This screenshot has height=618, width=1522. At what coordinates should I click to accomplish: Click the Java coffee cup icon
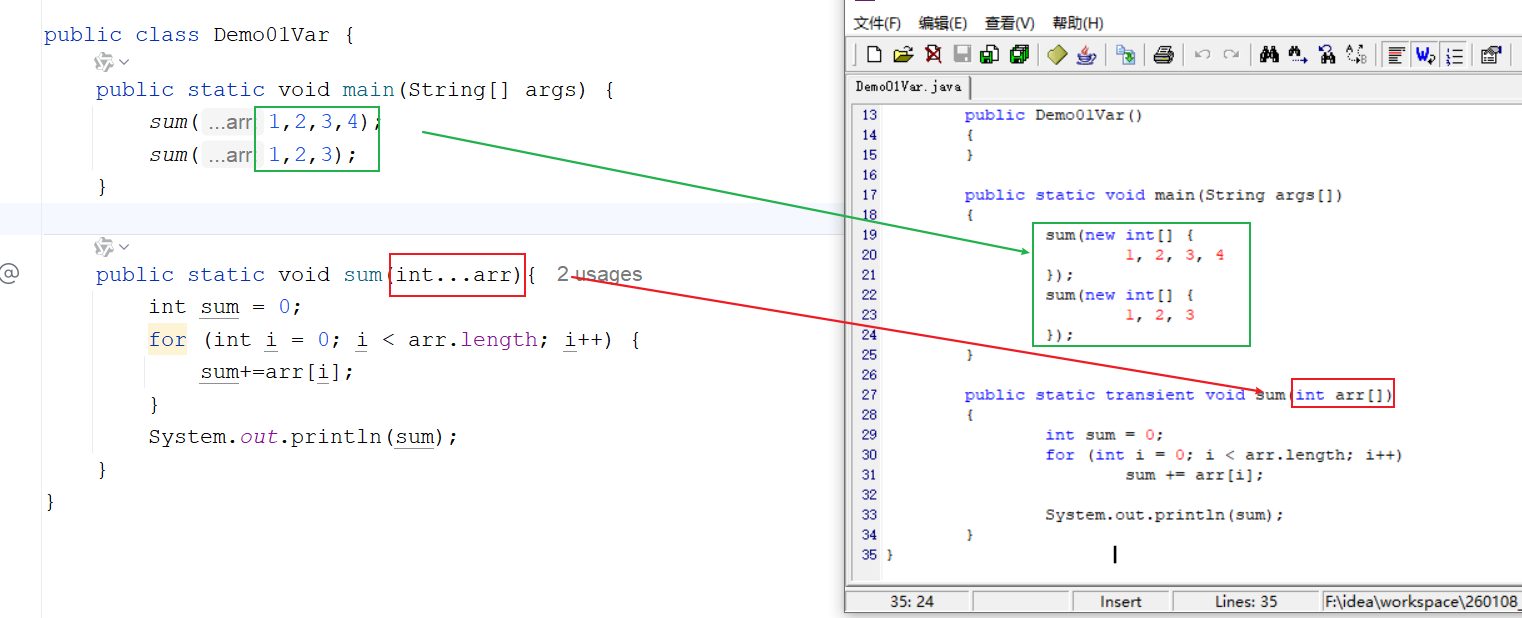click(x=1086, y=55)
